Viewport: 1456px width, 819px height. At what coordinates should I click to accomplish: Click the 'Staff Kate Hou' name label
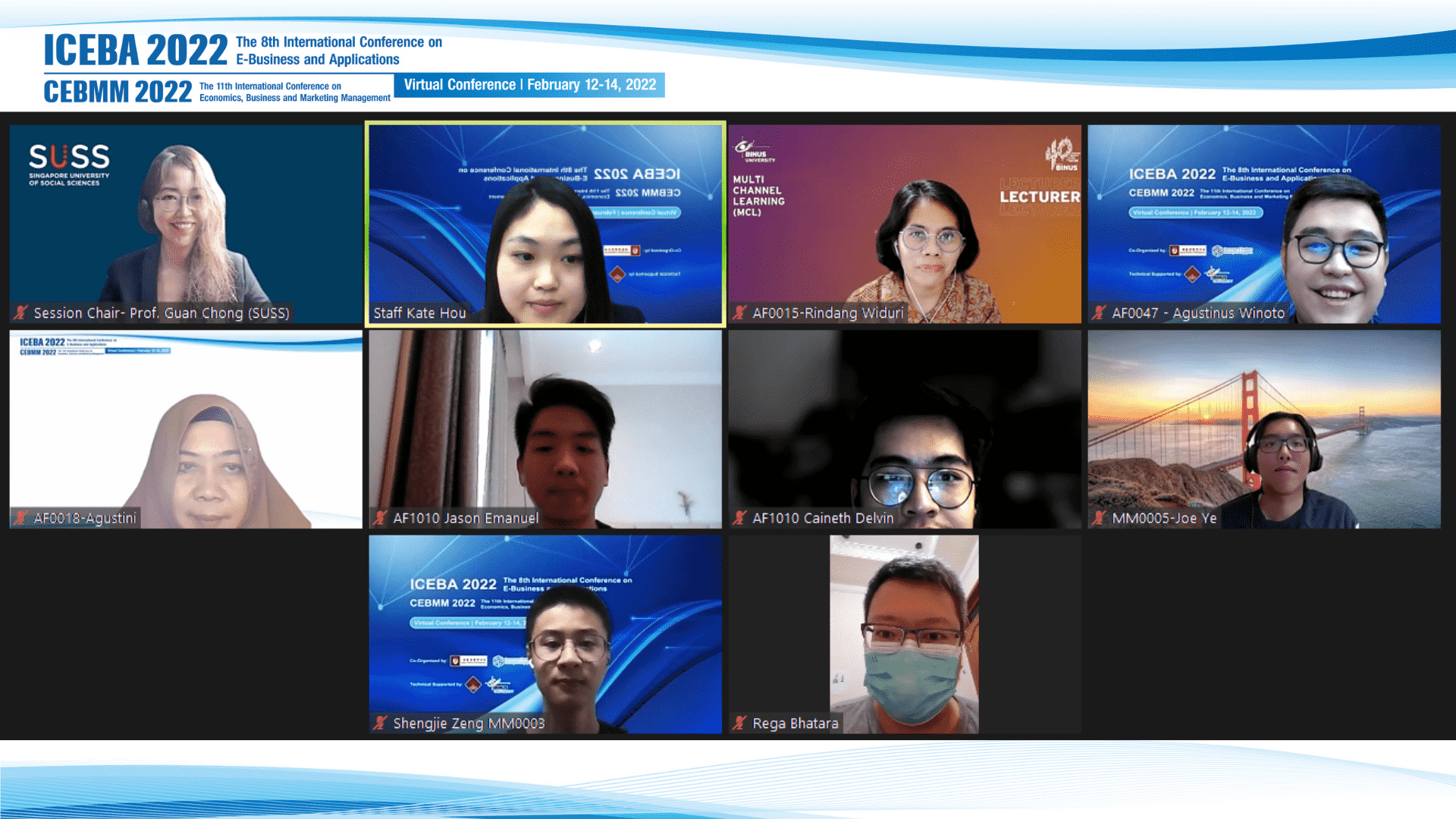point(419,313)
